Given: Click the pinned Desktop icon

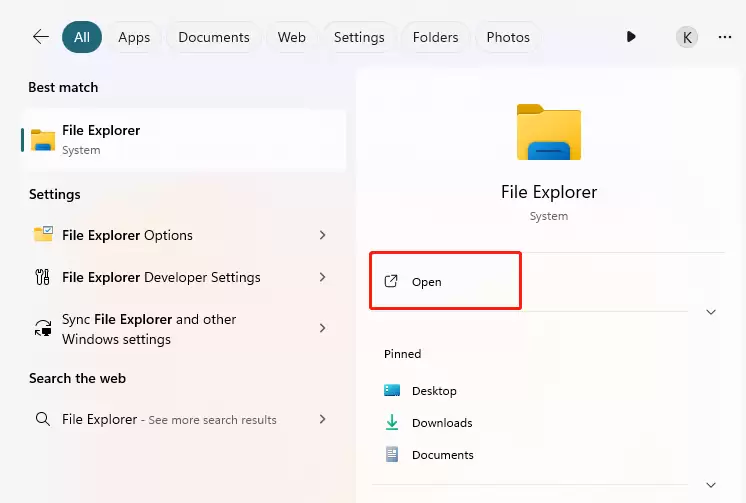Looking at the screenshot, I should pos(392,390).
